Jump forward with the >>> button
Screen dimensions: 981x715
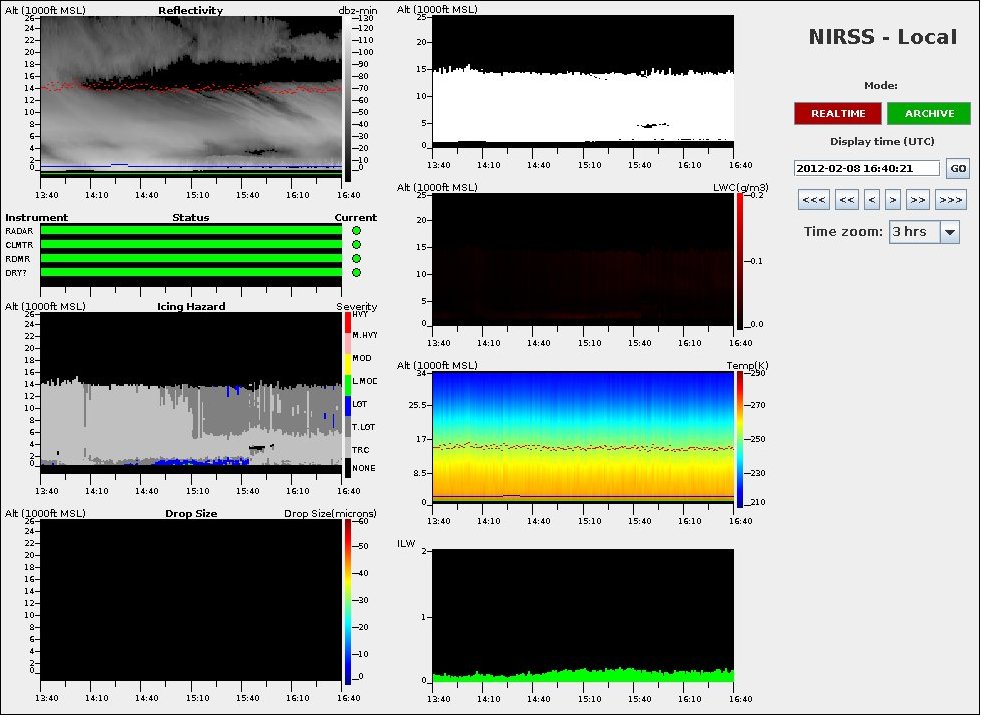point(951,200)
